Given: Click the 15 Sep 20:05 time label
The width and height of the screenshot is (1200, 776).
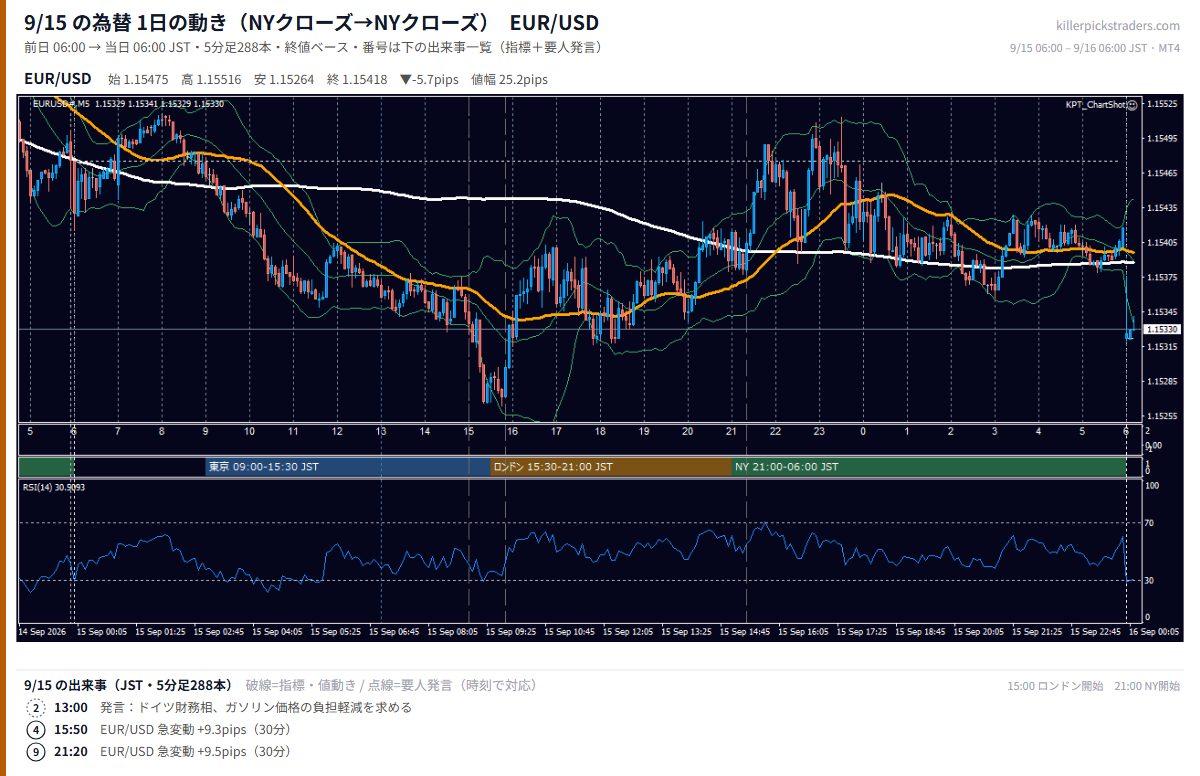Looking at the screenshot, I should click(x=979, y=632).
